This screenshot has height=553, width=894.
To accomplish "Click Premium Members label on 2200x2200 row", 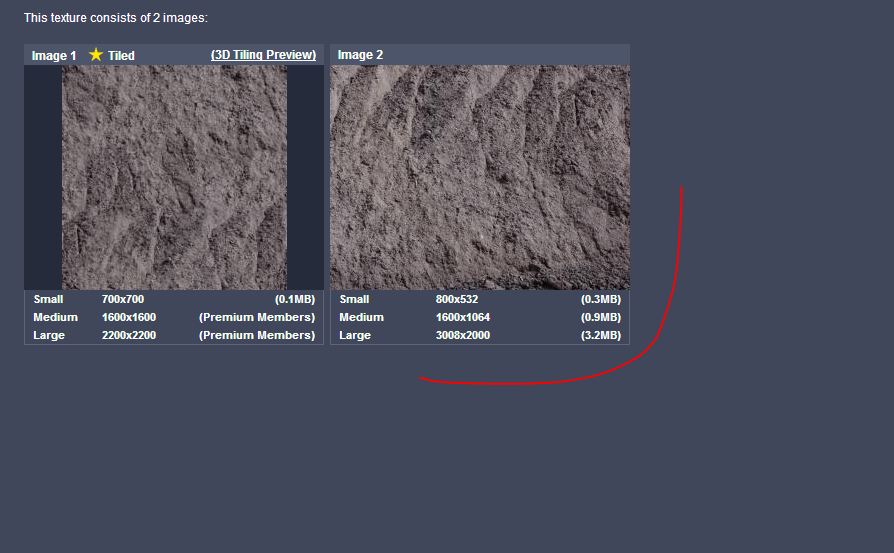I will (x=257, y=335).
